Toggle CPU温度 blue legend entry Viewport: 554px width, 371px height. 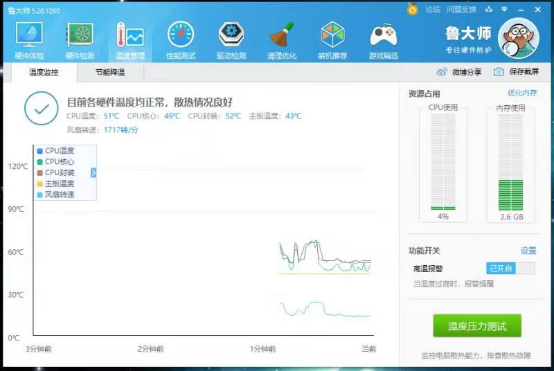(55, 151)
